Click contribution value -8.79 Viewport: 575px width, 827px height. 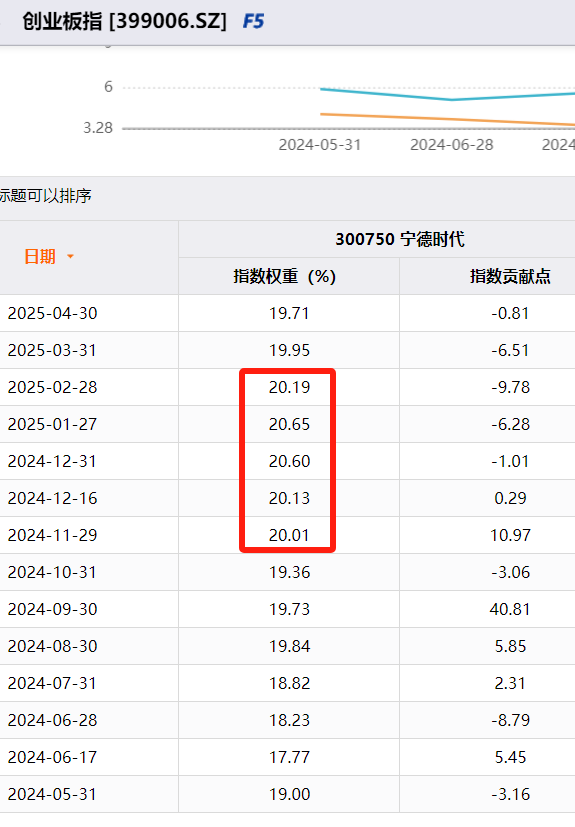pyautogui.click(x=510, y=720)
